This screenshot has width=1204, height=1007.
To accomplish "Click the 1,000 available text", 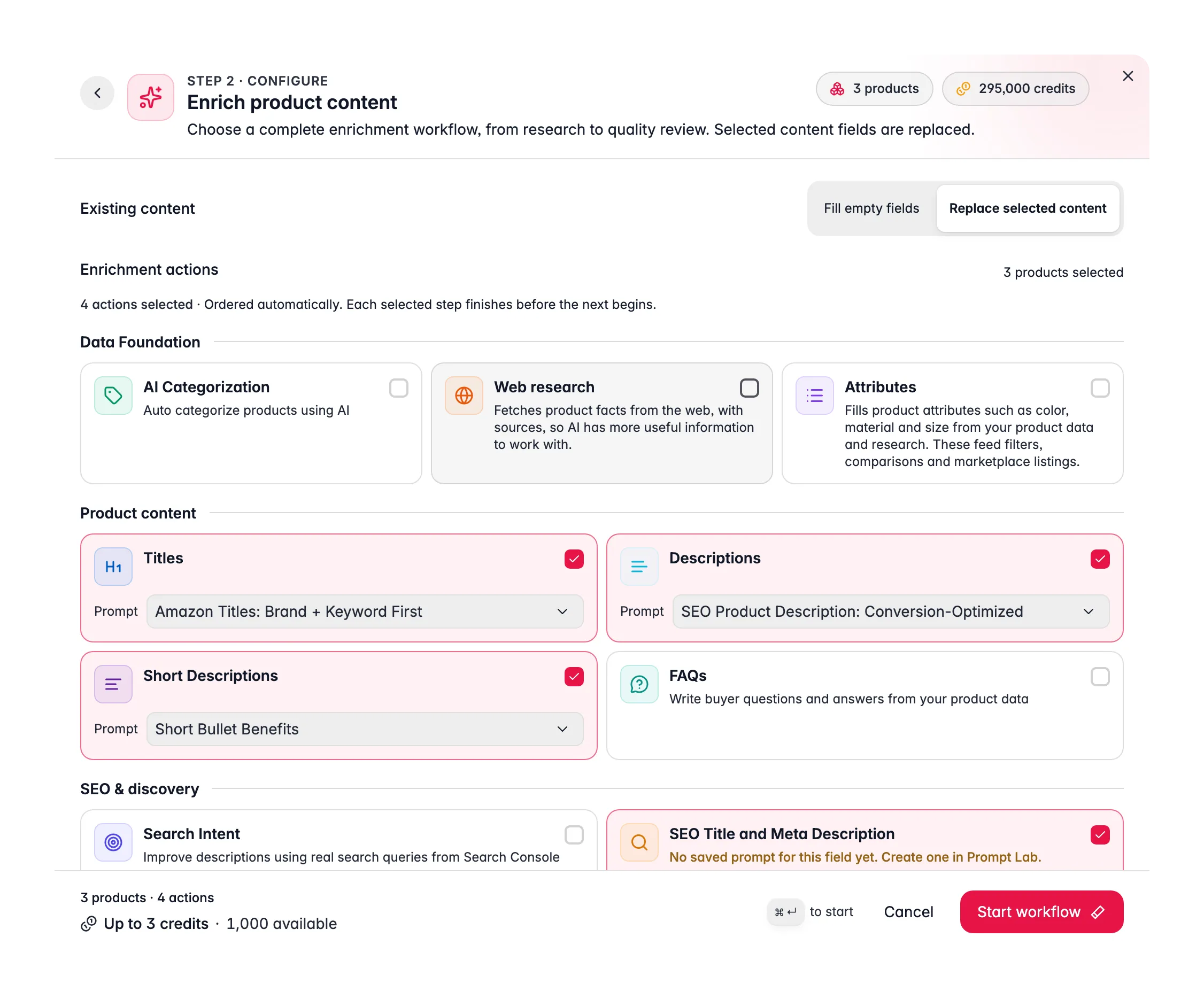I will [282, 923].
